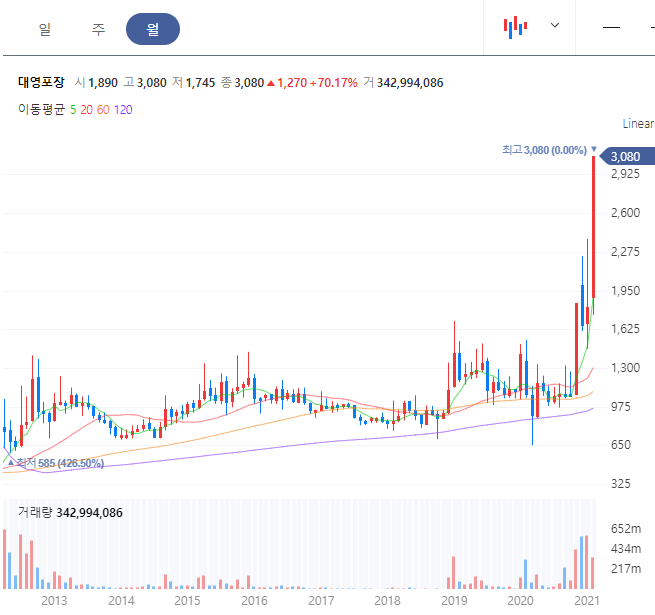Select the monthly 월 chart tab

(153, 29)
